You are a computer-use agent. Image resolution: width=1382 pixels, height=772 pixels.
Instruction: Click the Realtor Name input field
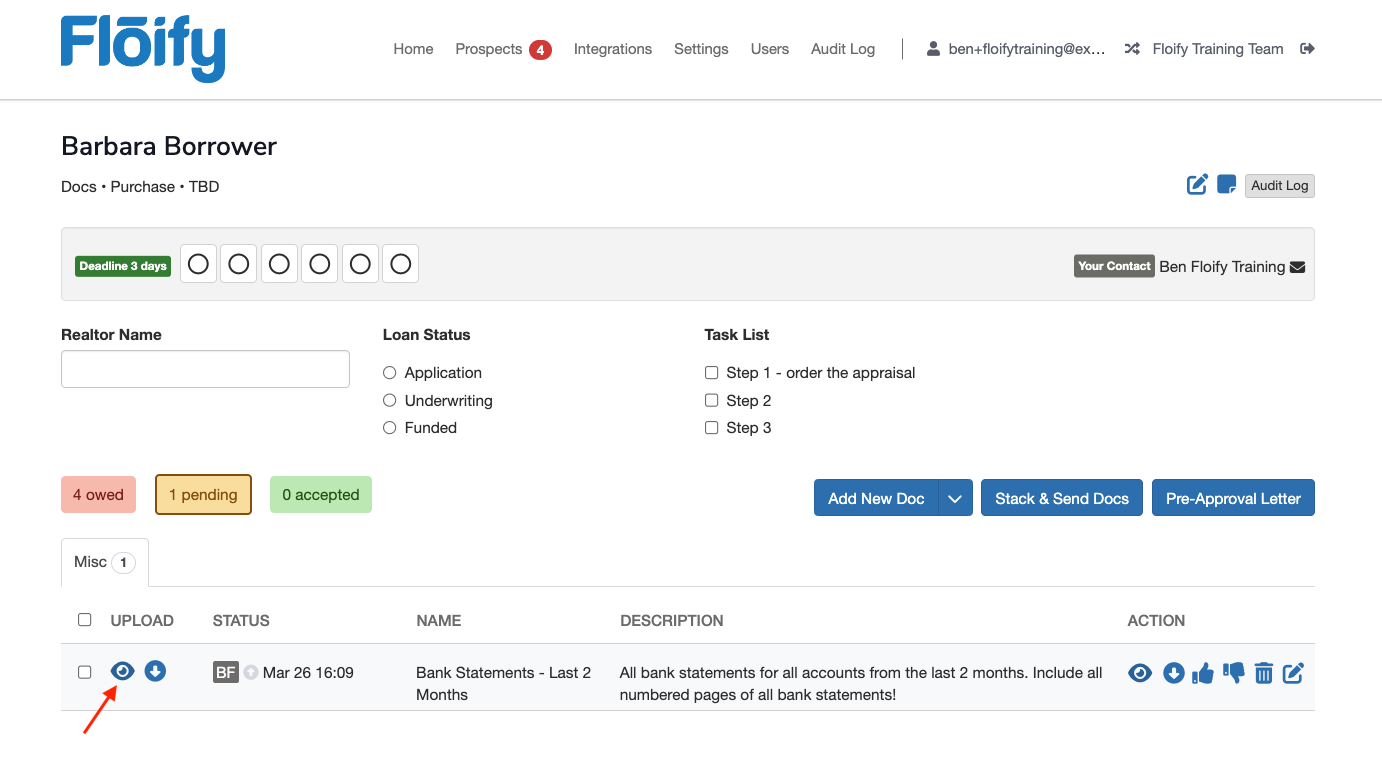[205, 369]
